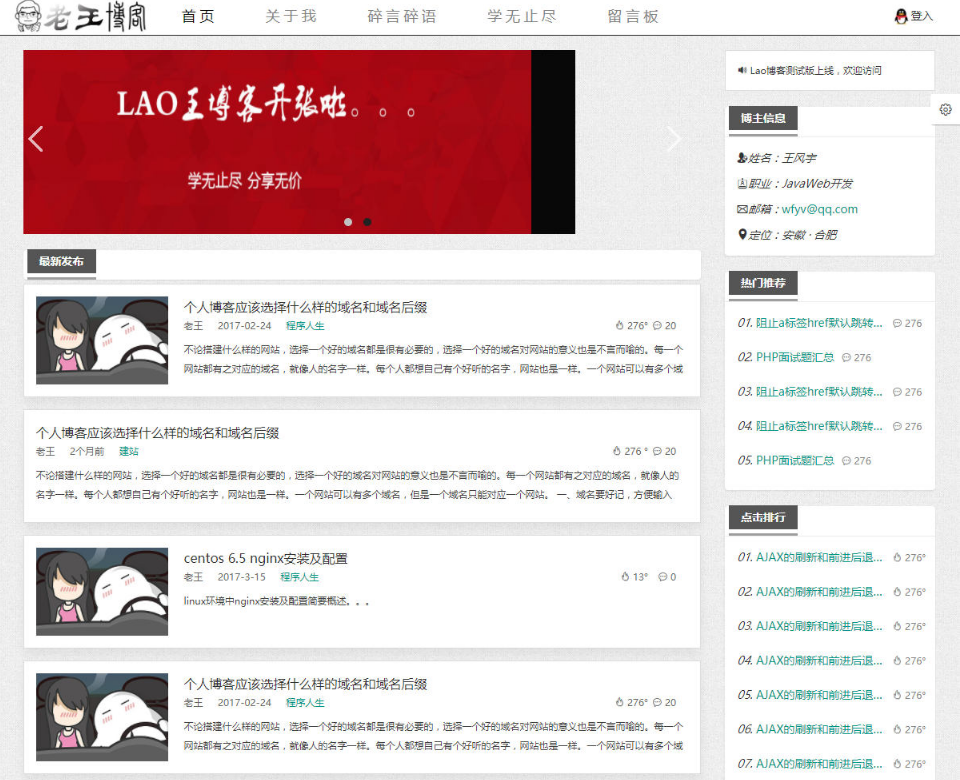Open the settings gear on right edge
This screenshot has width=960, height=780.
[x=945, y=110]
